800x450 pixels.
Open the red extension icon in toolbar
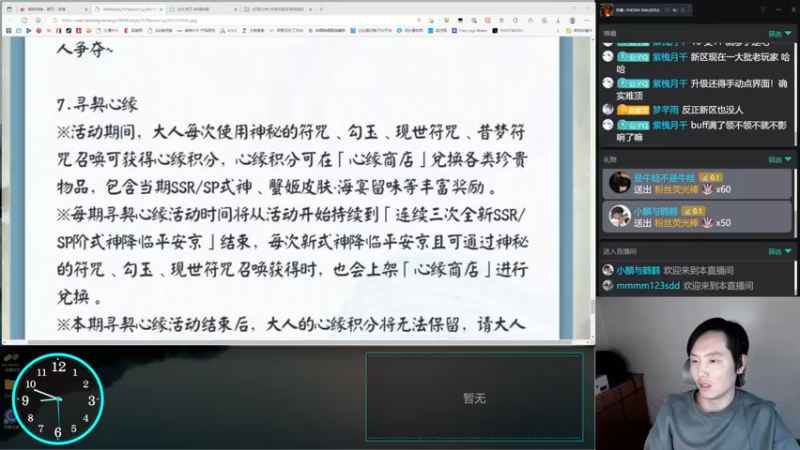tap(487, 20)
